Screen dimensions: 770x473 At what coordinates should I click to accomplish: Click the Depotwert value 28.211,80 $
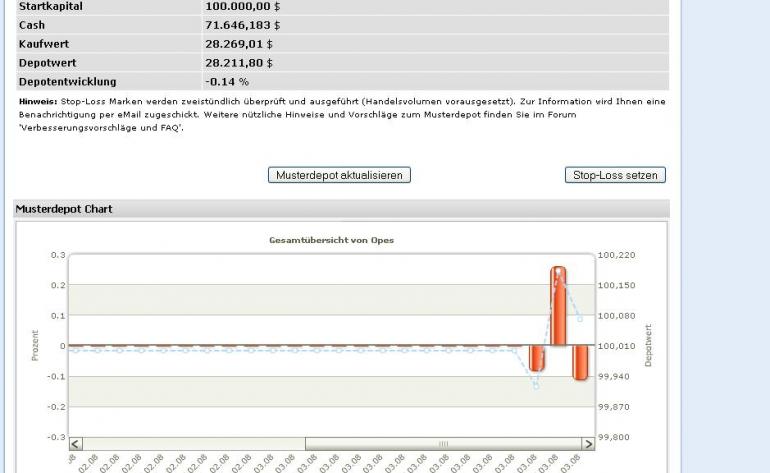click(239, 63)
